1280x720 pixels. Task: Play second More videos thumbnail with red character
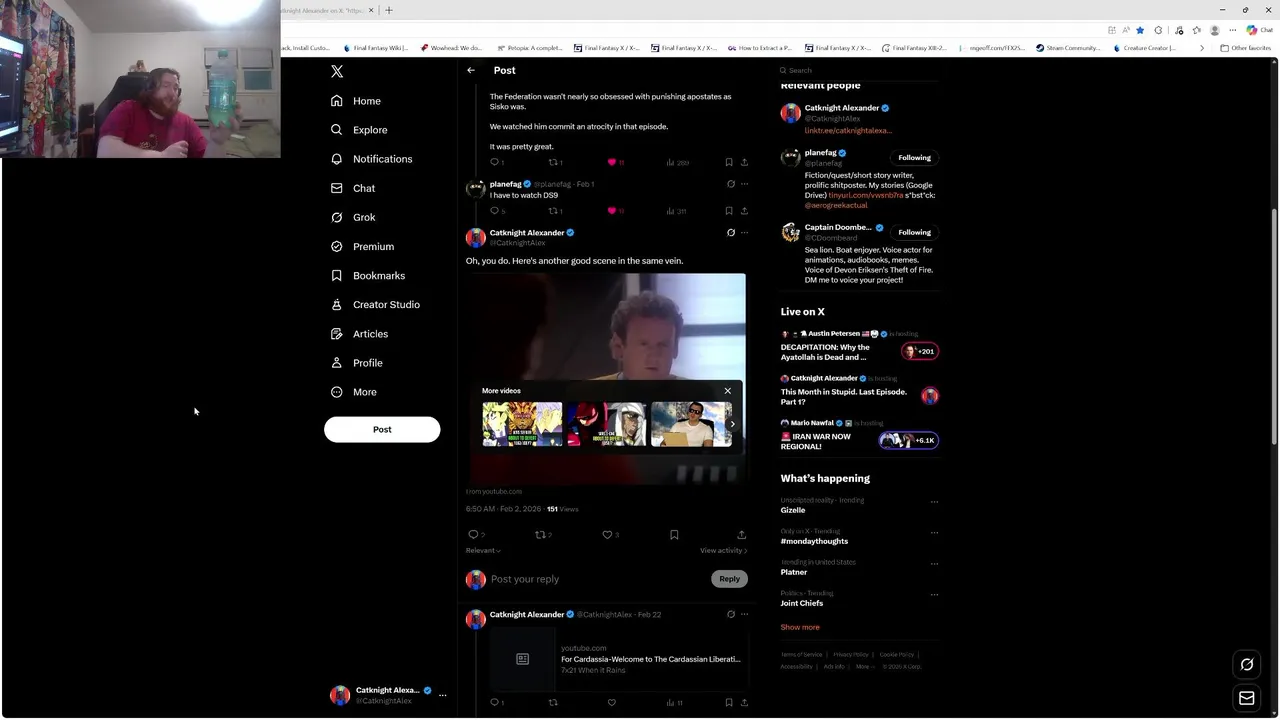click(606, 424)
